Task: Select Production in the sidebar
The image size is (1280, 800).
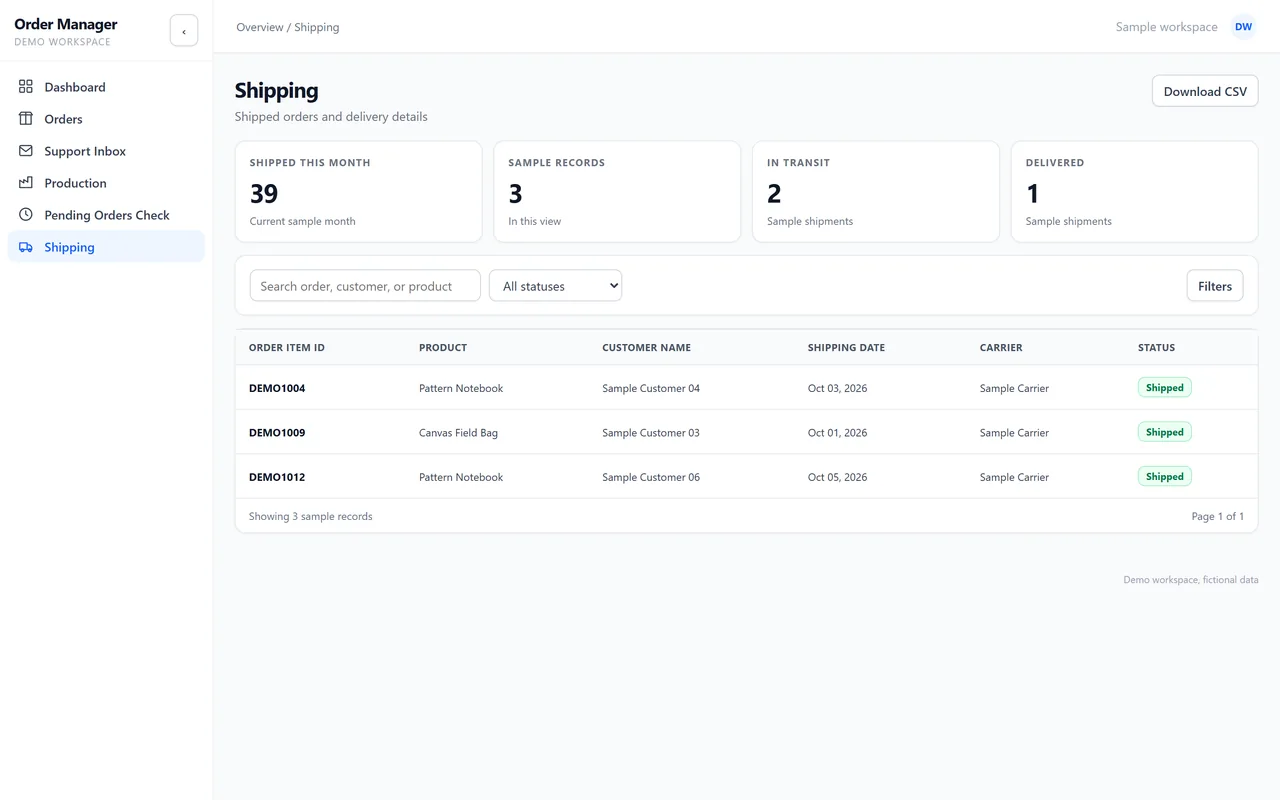Action: [x=106, y=183]
